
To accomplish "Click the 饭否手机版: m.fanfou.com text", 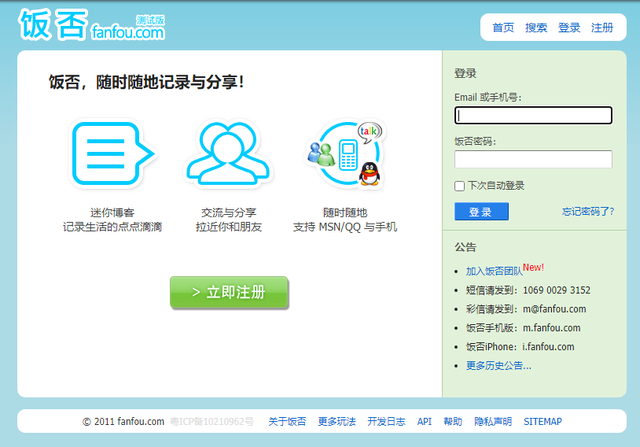I will (523, 328).
